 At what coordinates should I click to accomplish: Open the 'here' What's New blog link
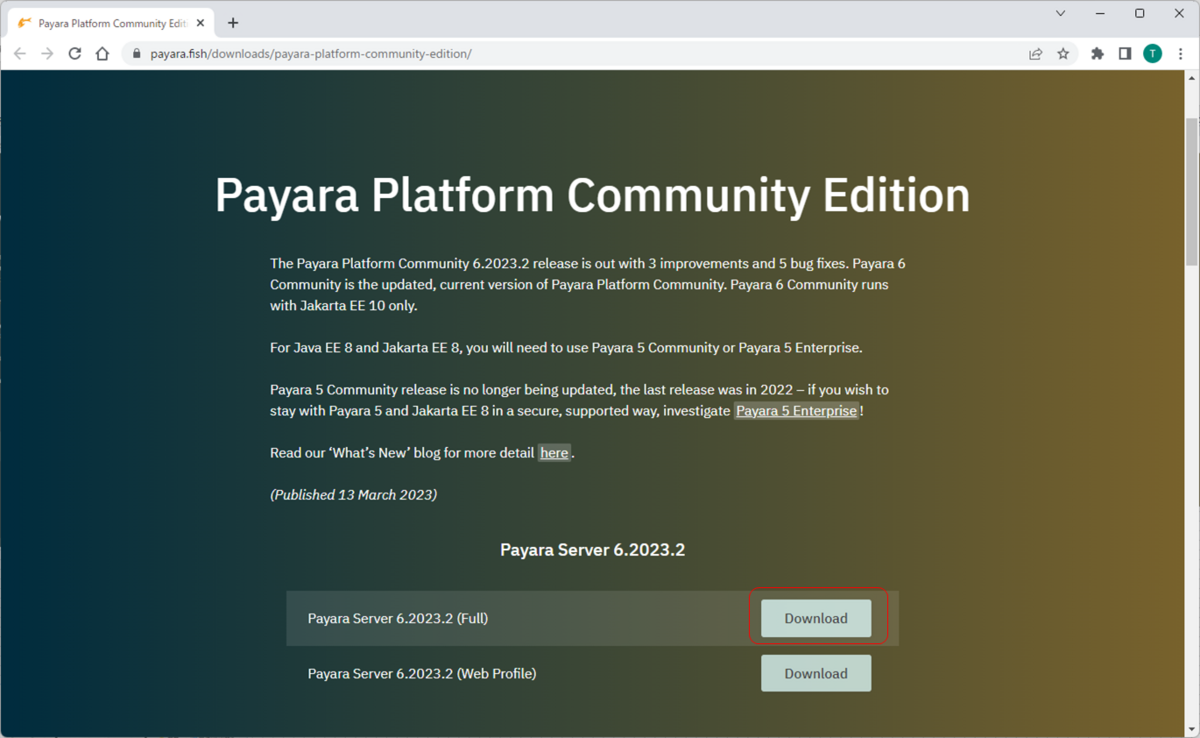[554, 453]
